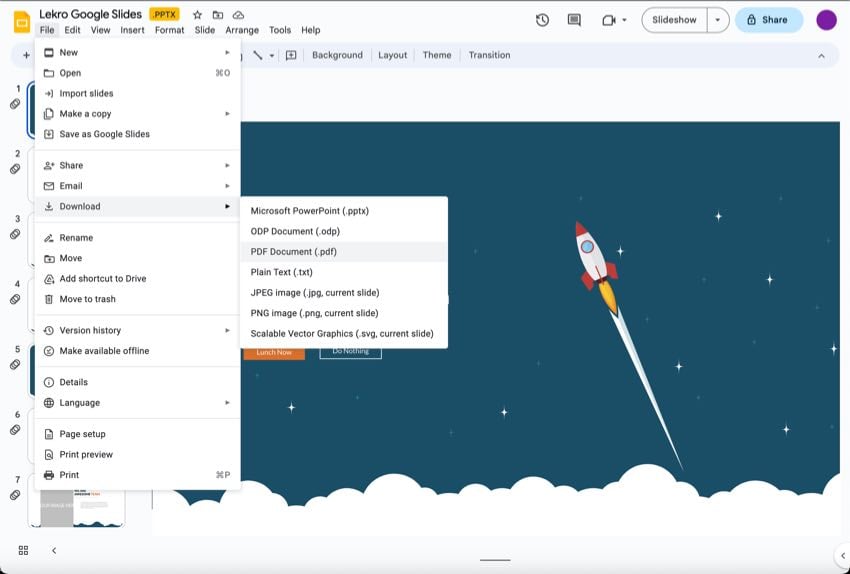Screen dimensions: 850x574
Task: Open the Slideshow options dropdown arrow
Action: 717,20
